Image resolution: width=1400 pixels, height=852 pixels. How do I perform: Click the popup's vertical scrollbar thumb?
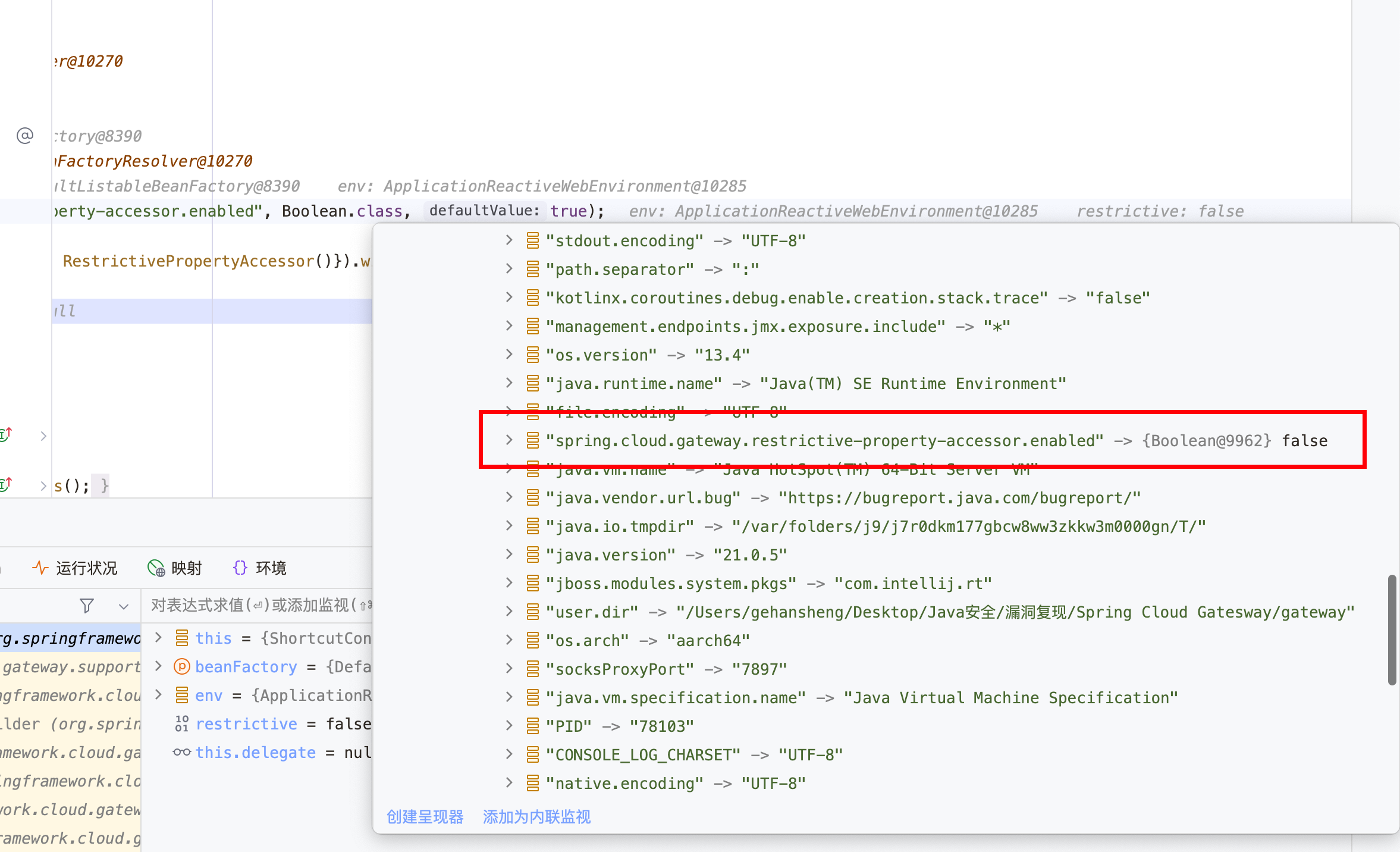click(x=1392, y=629)
